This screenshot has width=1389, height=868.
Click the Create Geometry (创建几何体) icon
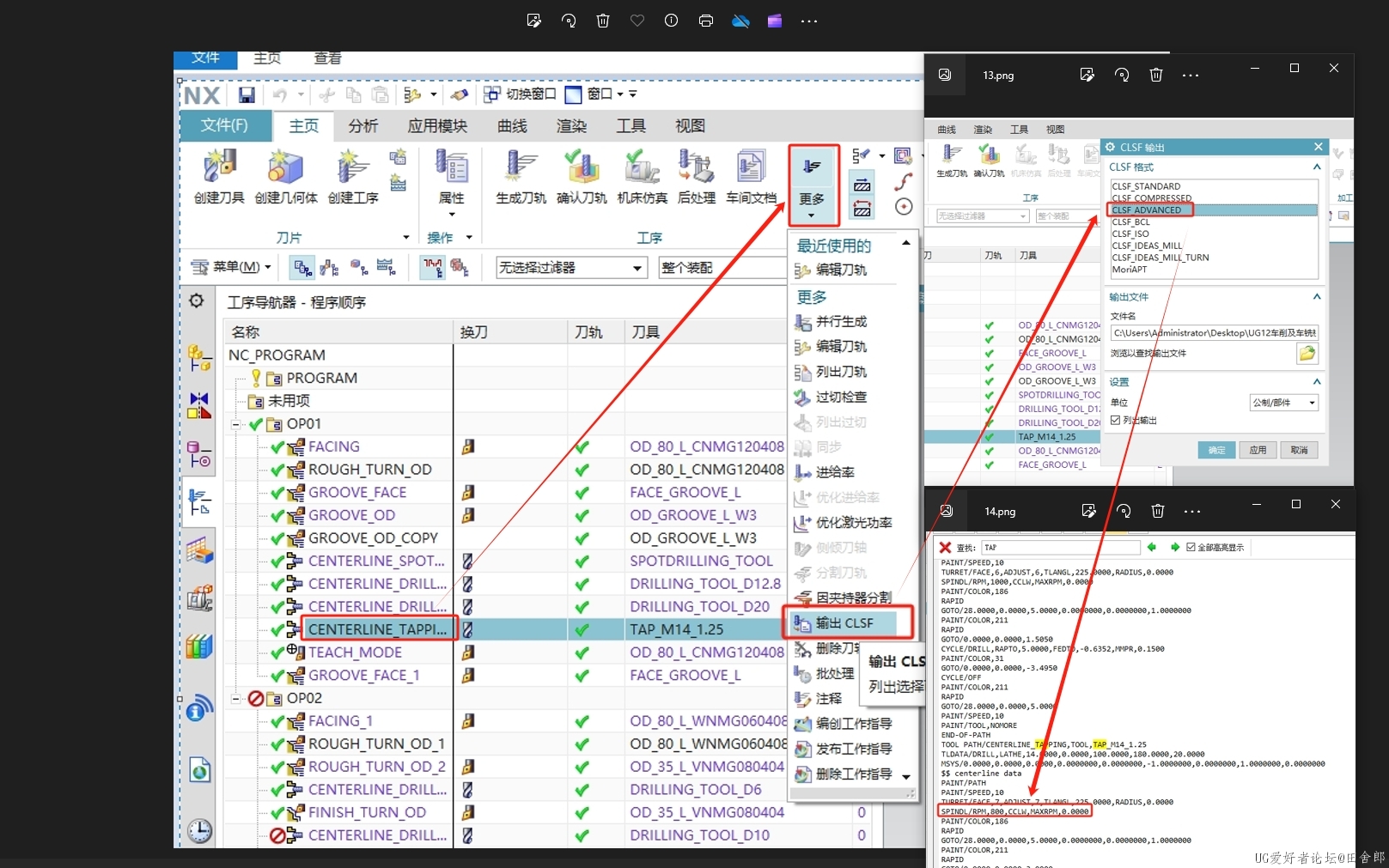coord(285,167)
